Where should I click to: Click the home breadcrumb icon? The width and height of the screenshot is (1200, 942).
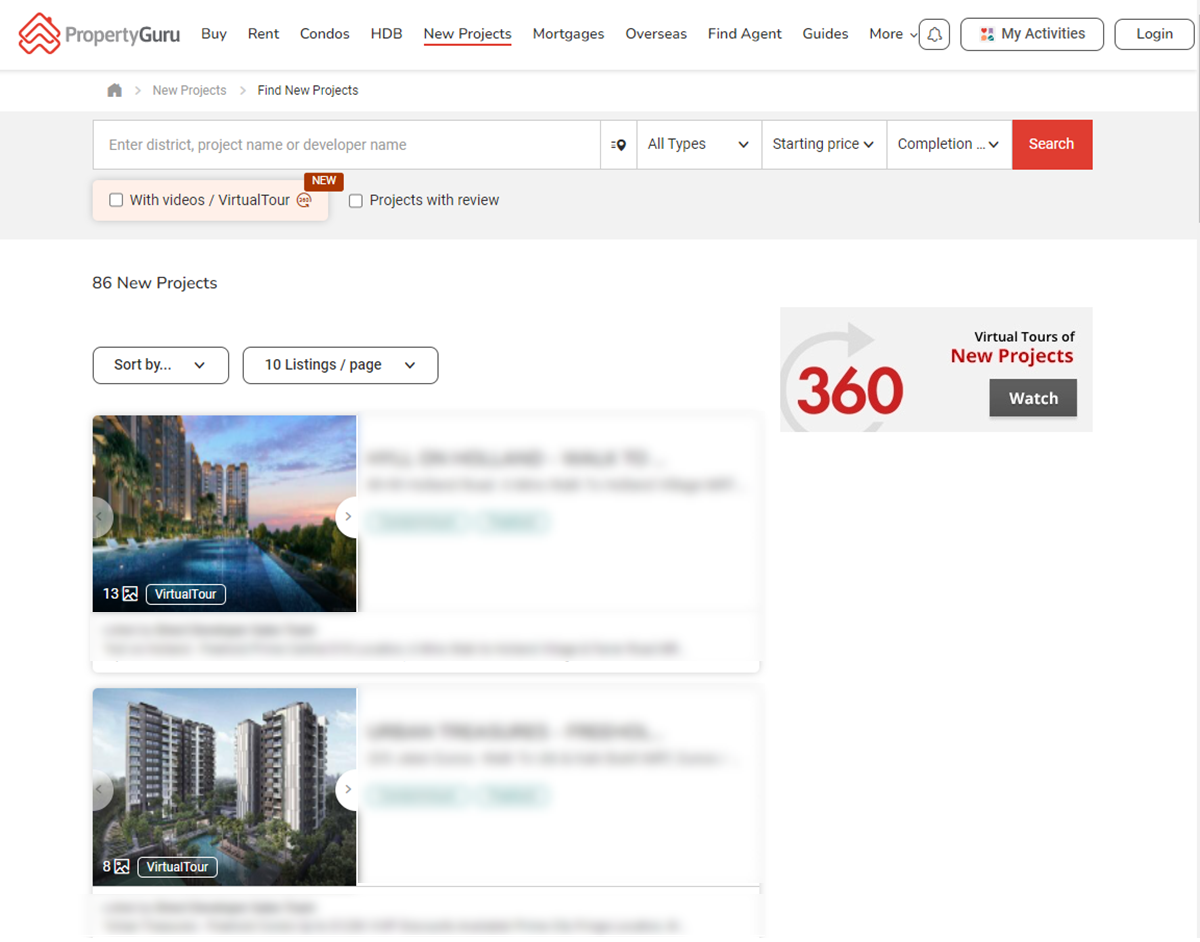(115, 90)
